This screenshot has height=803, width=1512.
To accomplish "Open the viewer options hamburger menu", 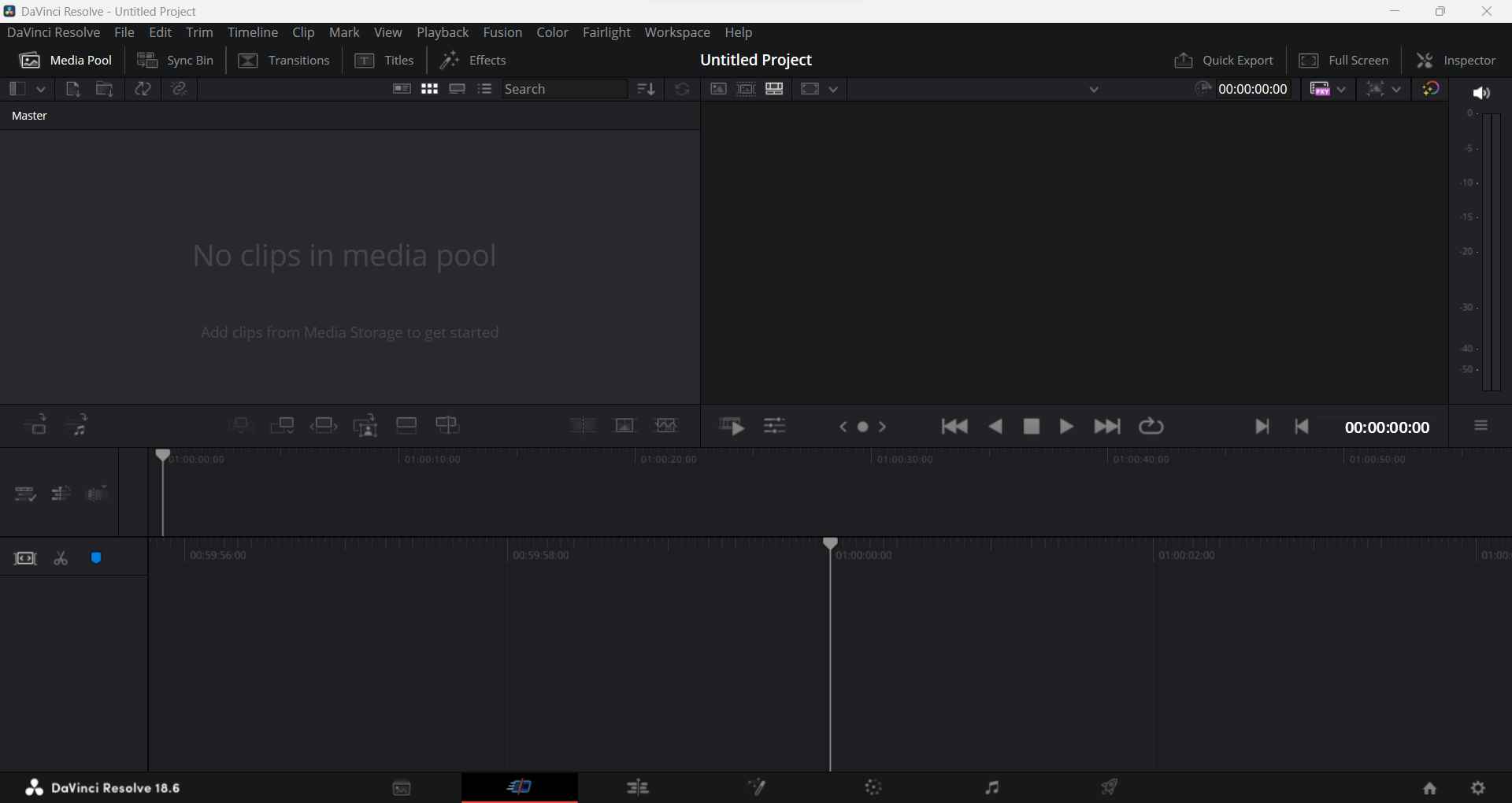I will (x=1481, y=426).
